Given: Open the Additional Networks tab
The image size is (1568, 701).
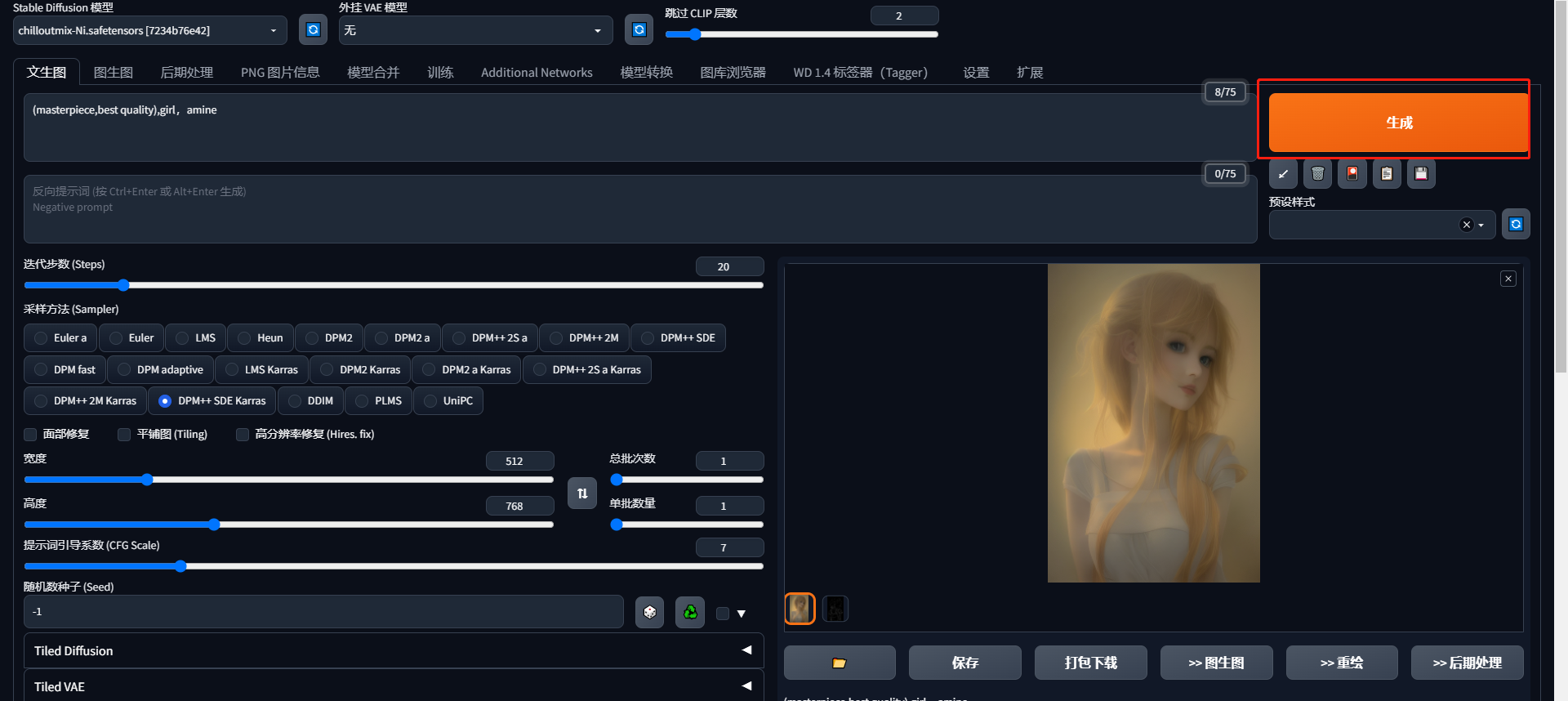Looking at the screenshot, I should pos(537,72).
